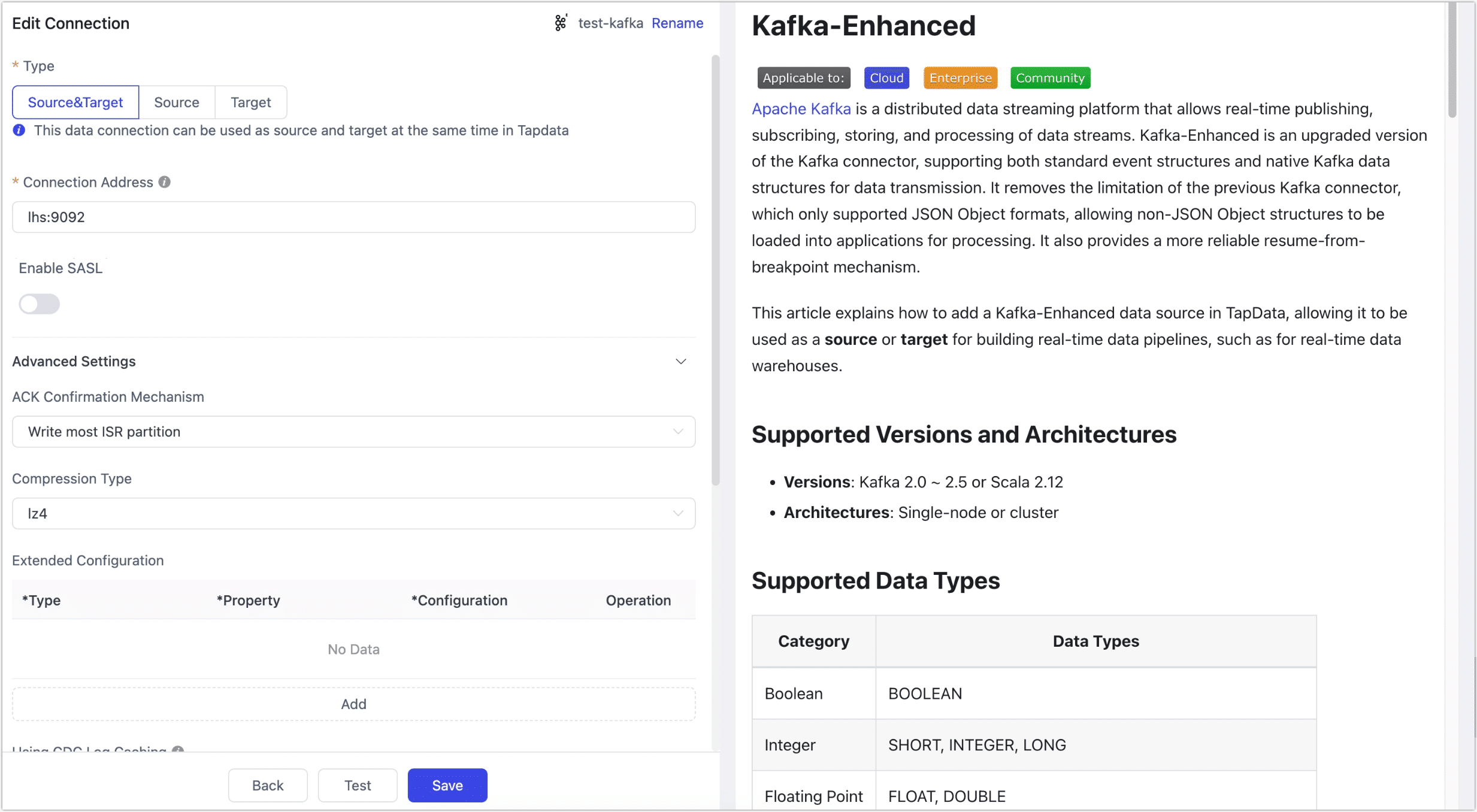Switch to the Source tab
The image size is (1477, 812).
pos(177,102)
